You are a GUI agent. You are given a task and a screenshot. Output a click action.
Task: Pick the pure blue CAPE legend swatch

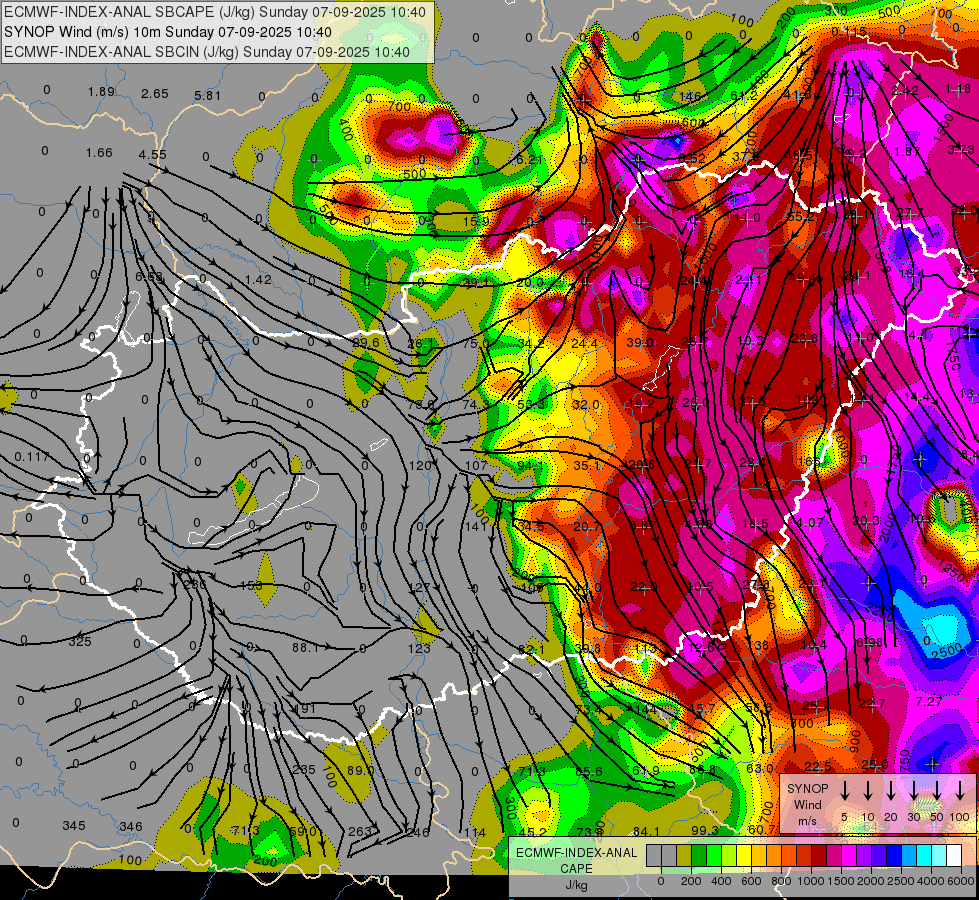click(894, 856)
